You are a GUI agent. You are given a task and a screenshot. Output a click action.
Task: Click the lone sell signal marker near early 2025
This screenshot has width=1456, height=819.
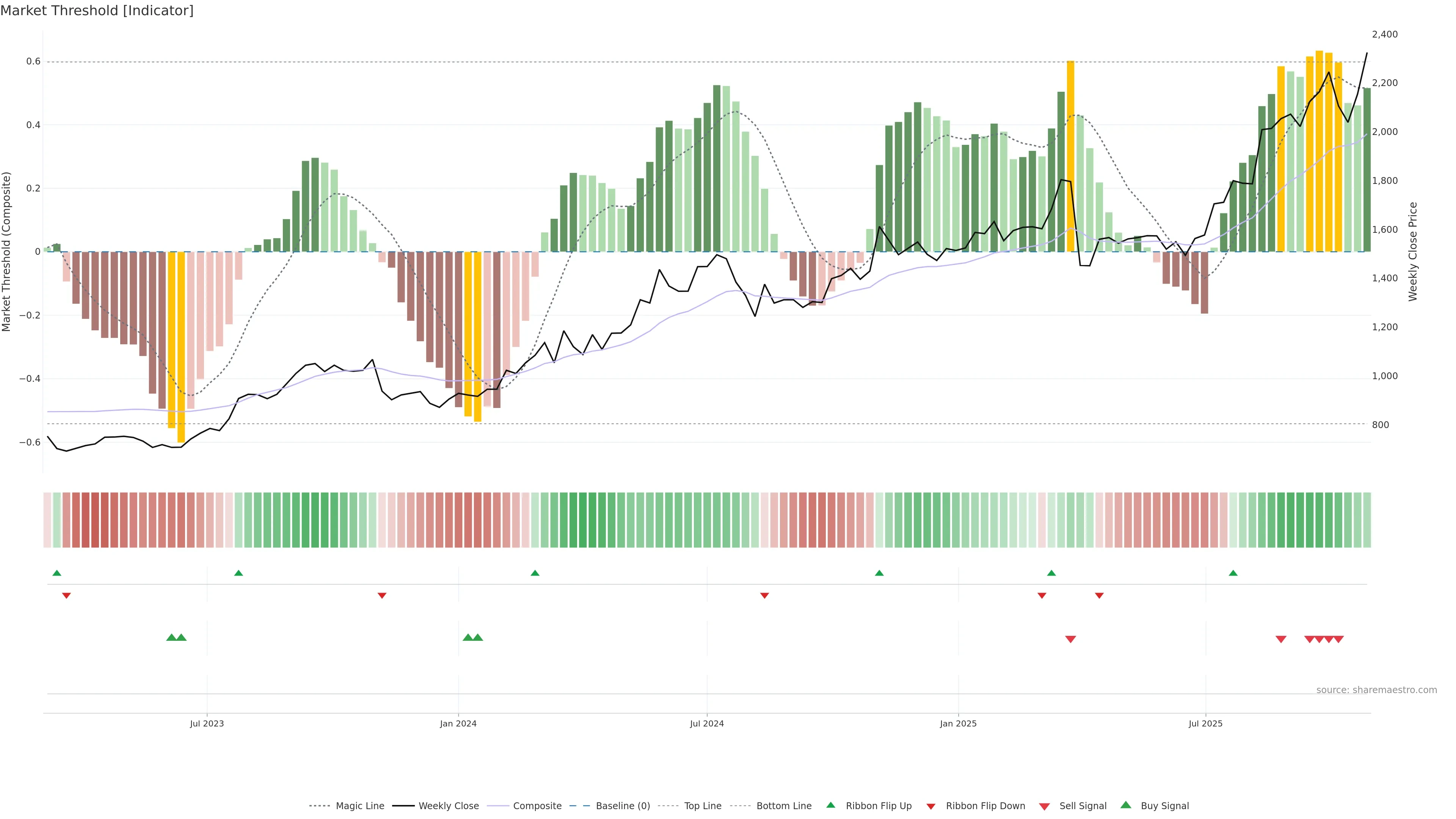click(x=1070, y=639)
